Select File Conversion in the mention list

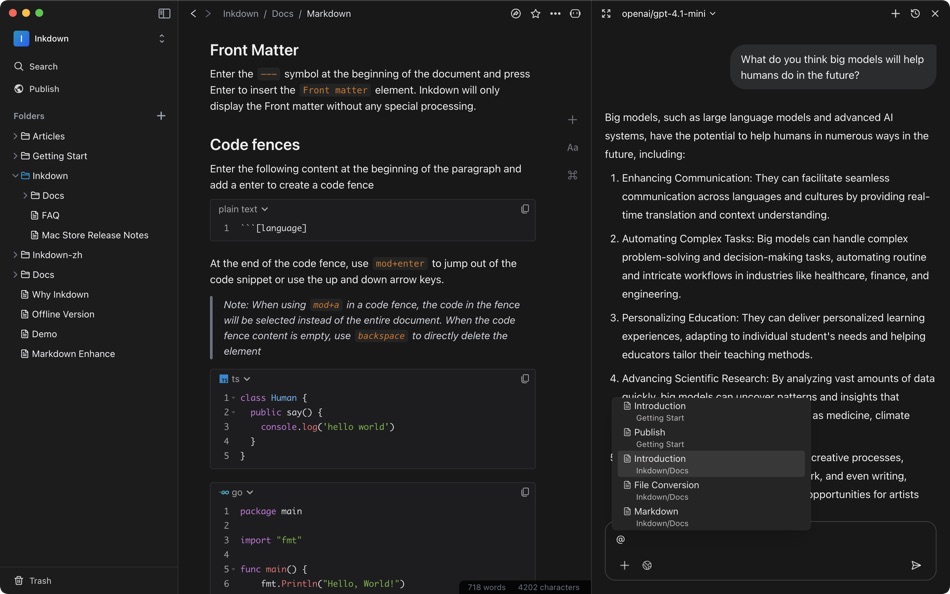click(711, 490)
